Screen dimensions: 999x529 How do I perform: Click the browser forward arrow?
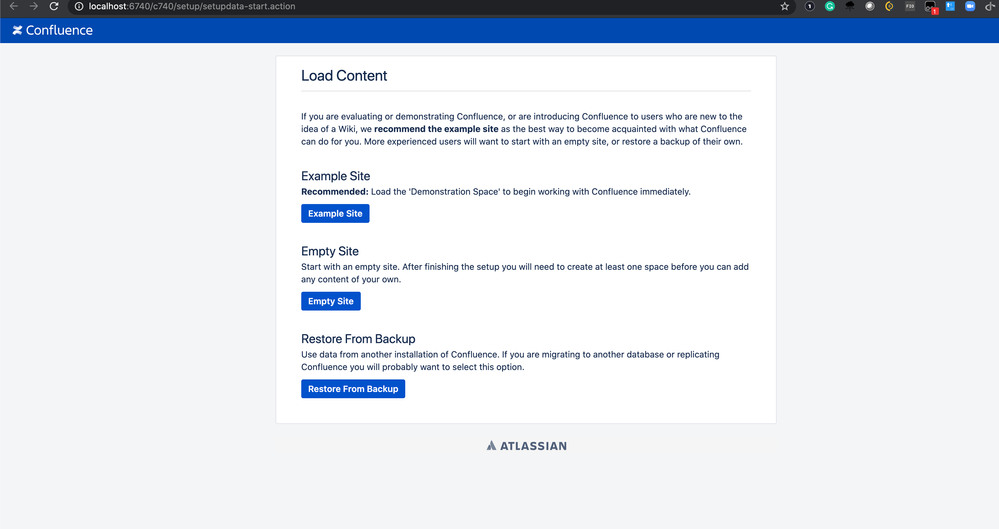click(x=34, y=6)
